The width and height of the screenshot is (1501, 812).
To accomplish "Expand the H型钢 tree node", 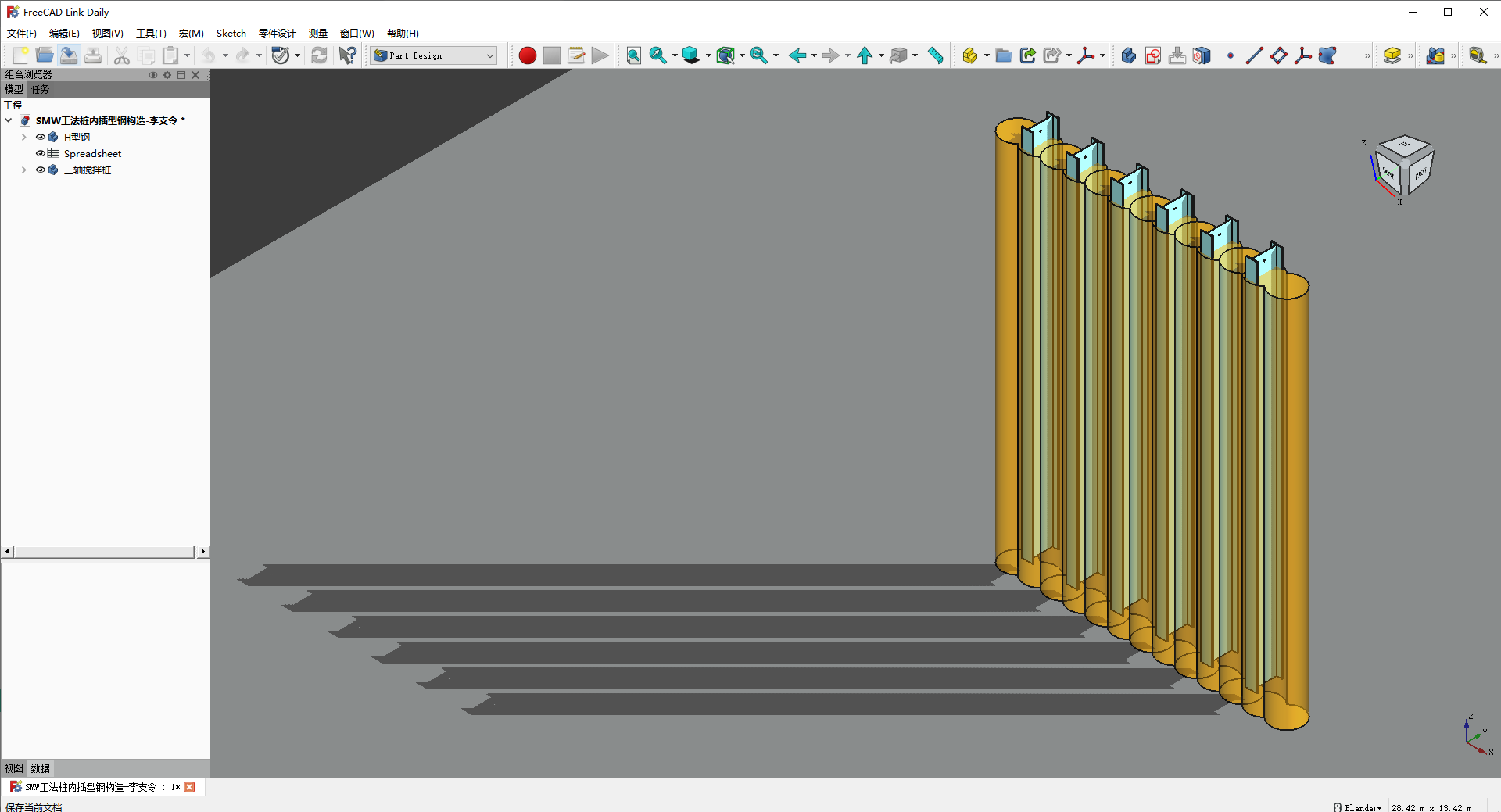I will (x=24, y=137).
